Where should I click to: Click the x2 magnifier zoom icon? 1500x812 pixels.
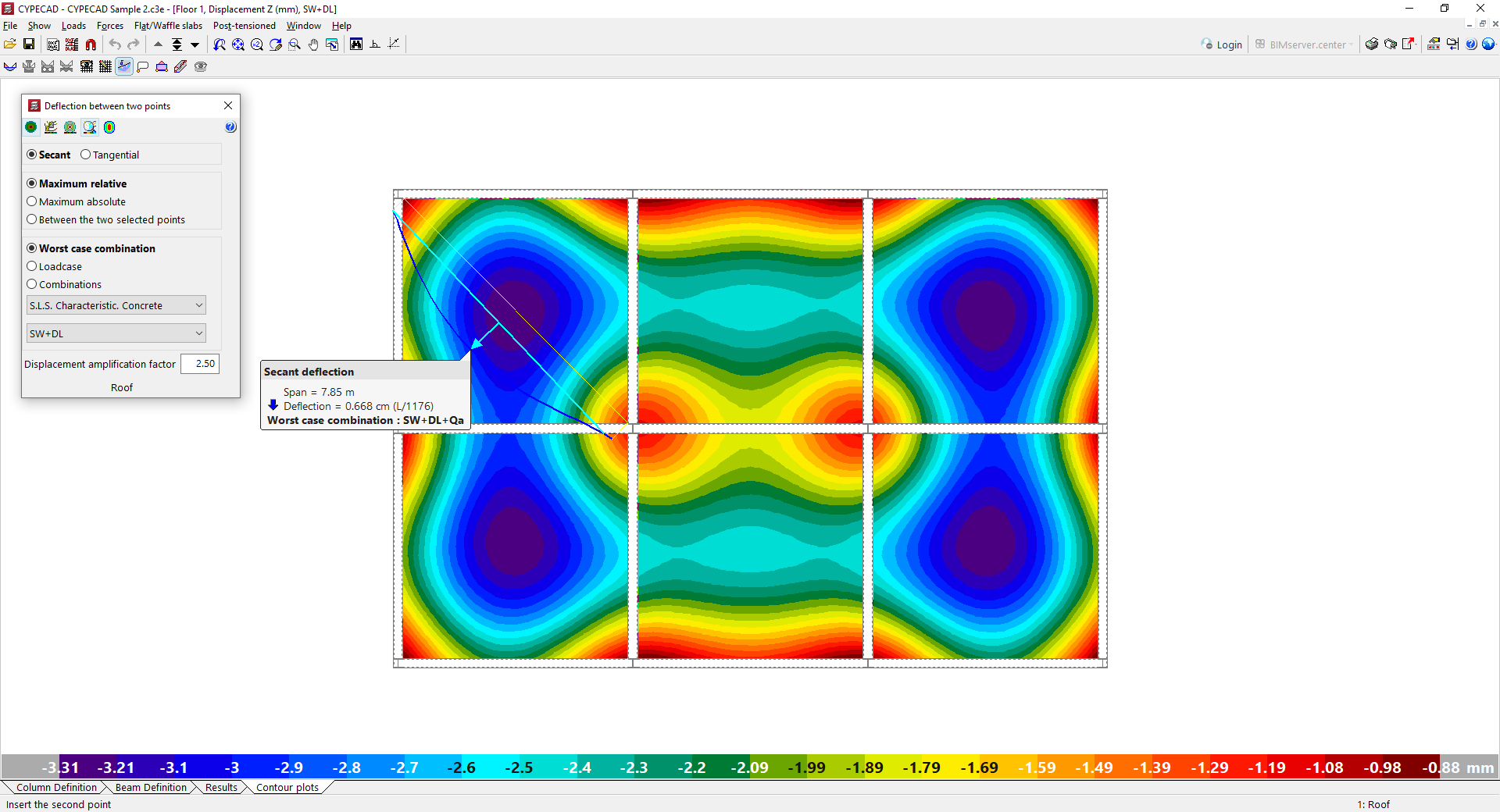[x=257, y=45]
